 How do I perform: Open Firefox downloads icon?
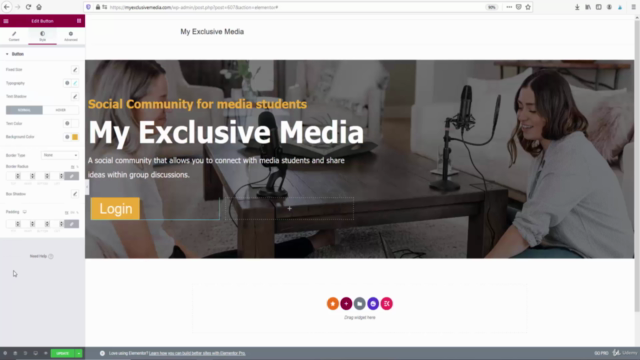pos(577,7)
